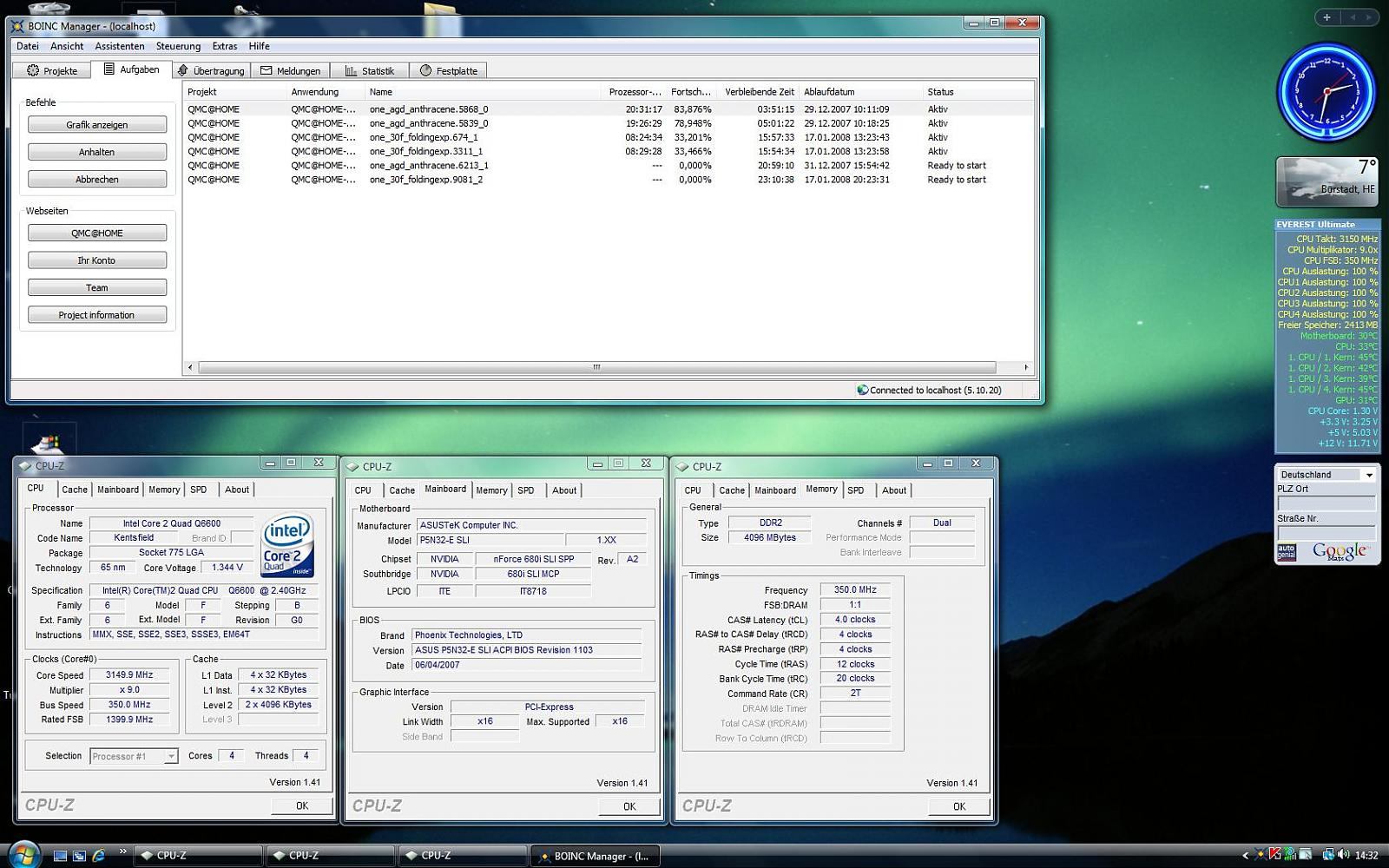Open the Assistenten menu
1389x868 pixels.
[120, 46]
